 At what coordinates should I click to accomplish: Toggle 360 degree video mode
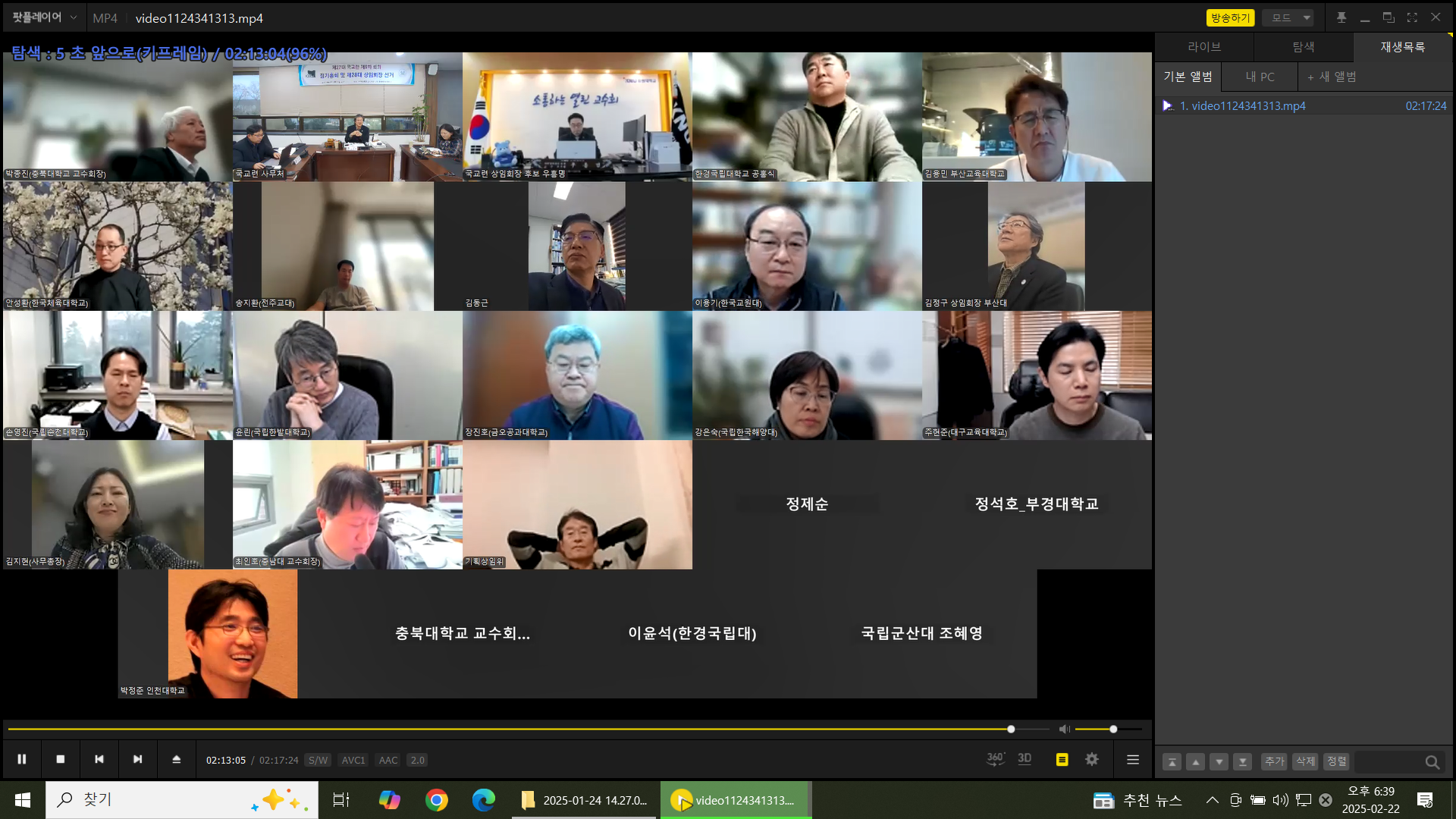click(995, 759)
